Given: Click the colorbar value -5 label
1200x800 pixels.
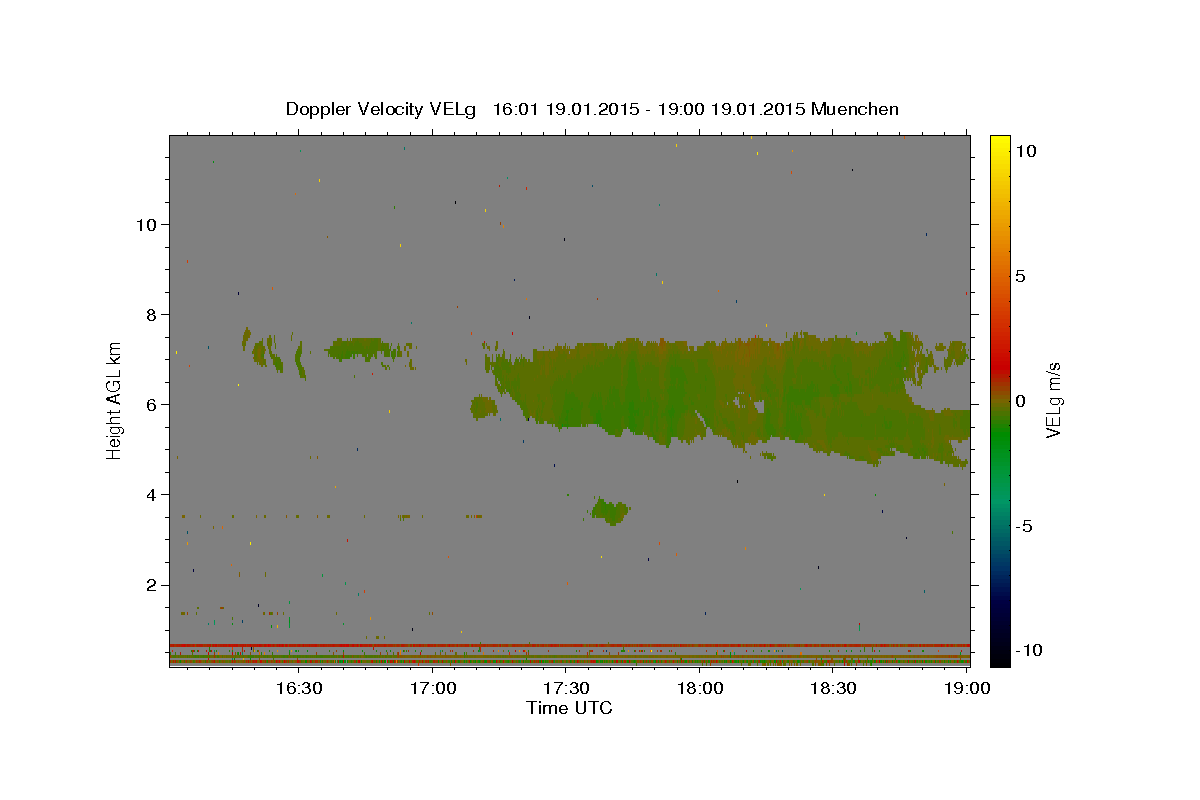Looking at the screenshot, I should pos(1025,526).
